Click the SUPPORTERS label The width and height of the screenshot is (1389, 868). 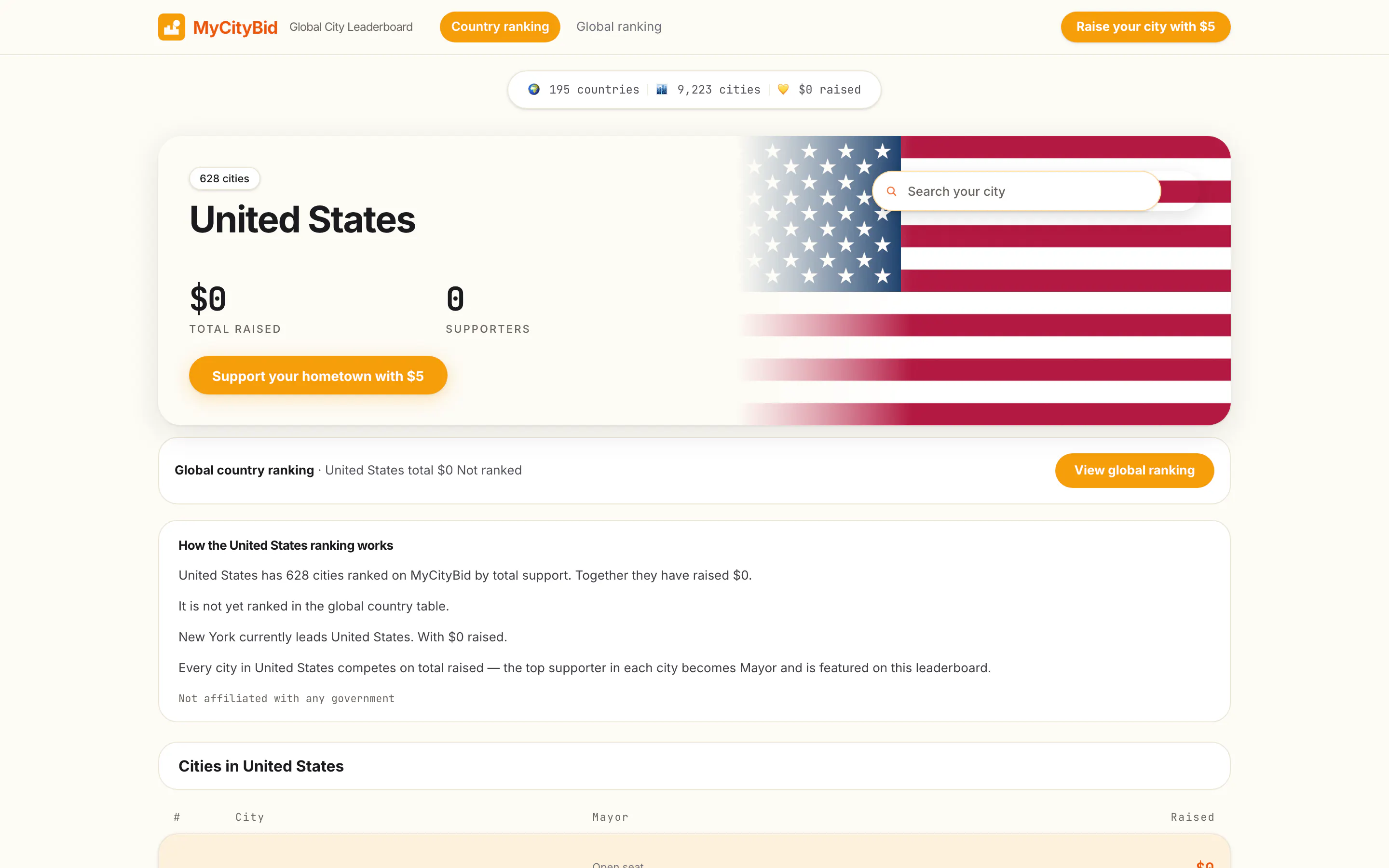coord(488,329)
